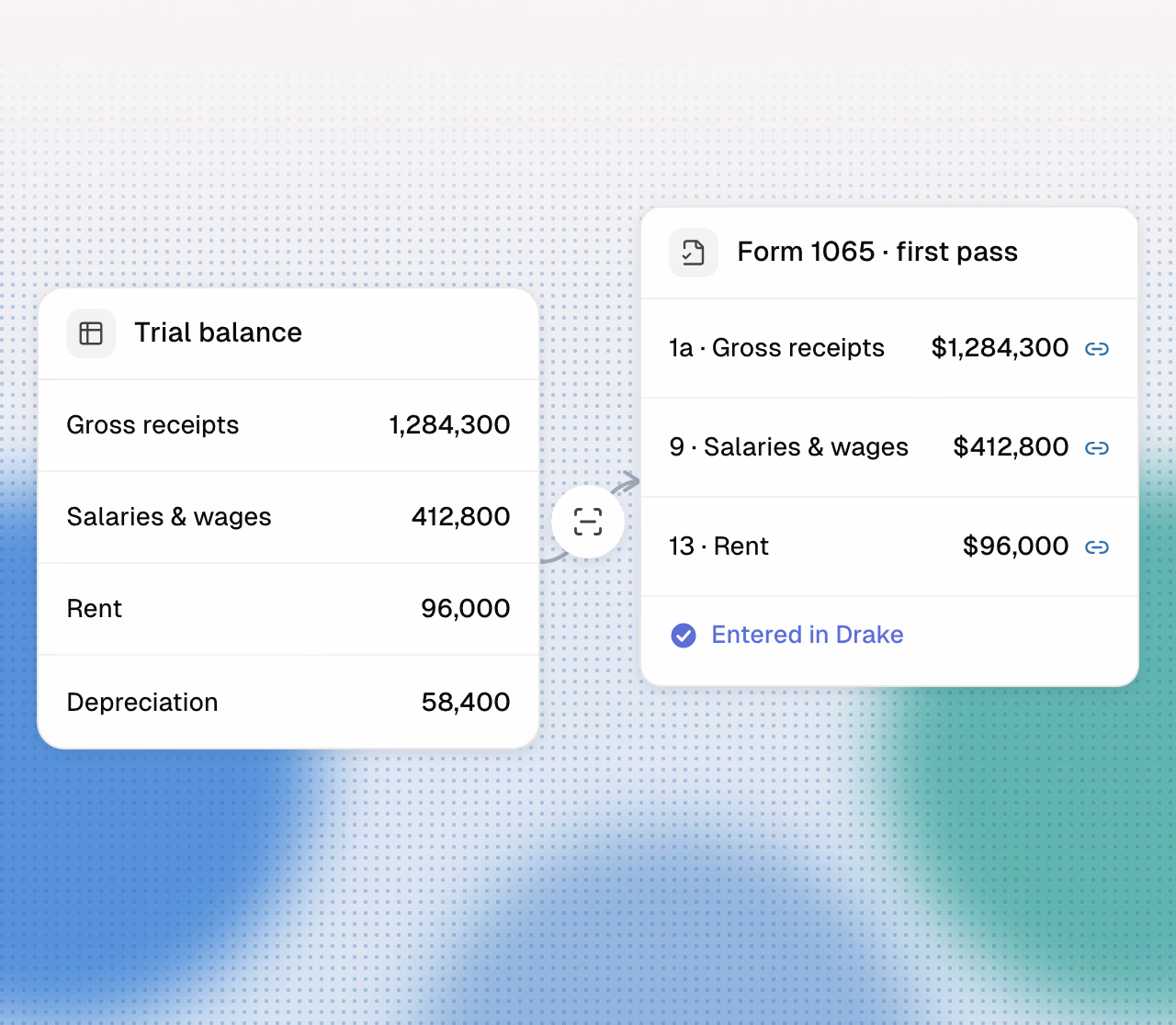Click Gross receipts label in Trial balance

(153, 425)
